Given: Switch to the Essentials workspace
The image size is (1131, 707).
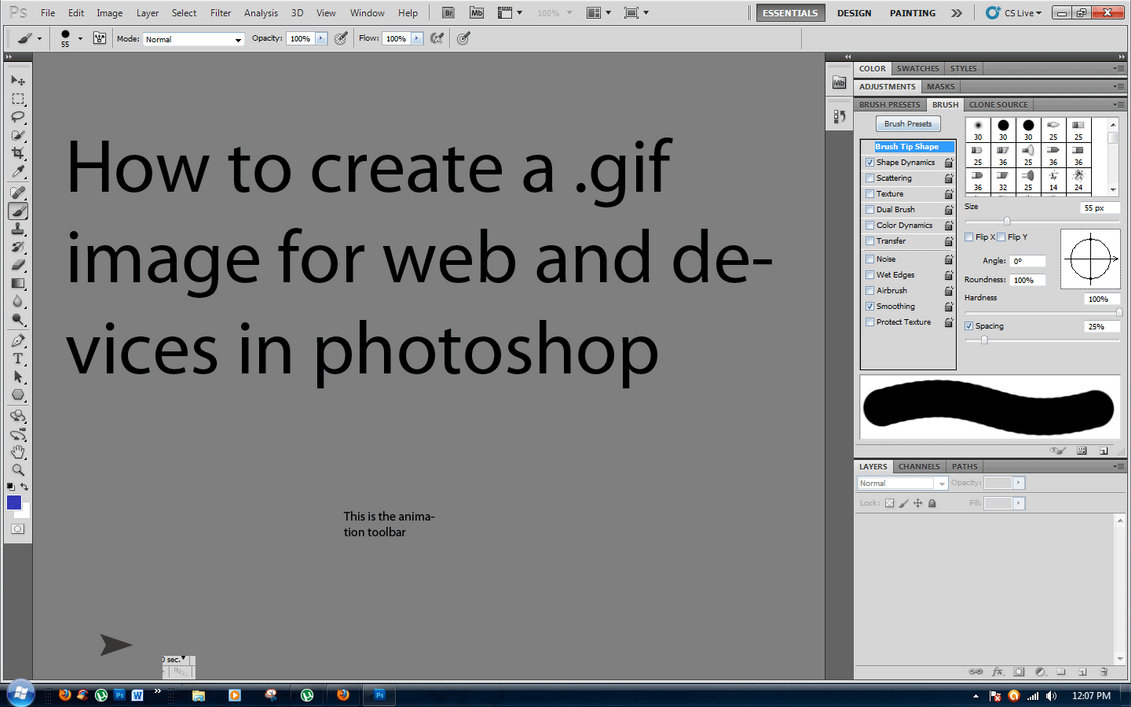Looking at the screenshot, I should coord(790,13).
